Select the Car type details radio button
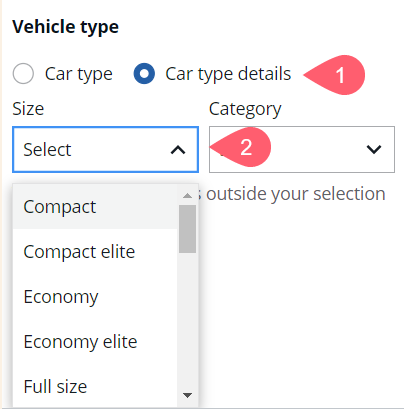The image size is (404, 409). coord(144,73)
